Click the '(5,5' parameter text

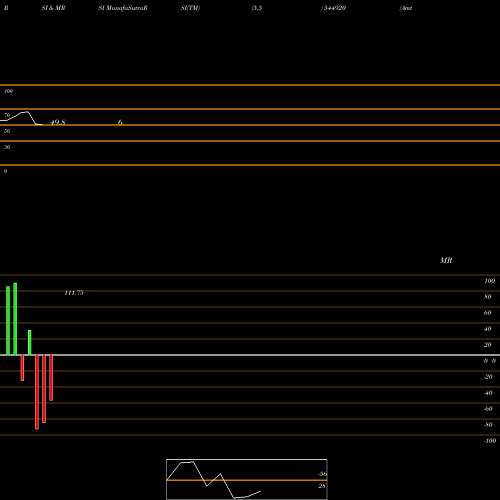[257, 8]
